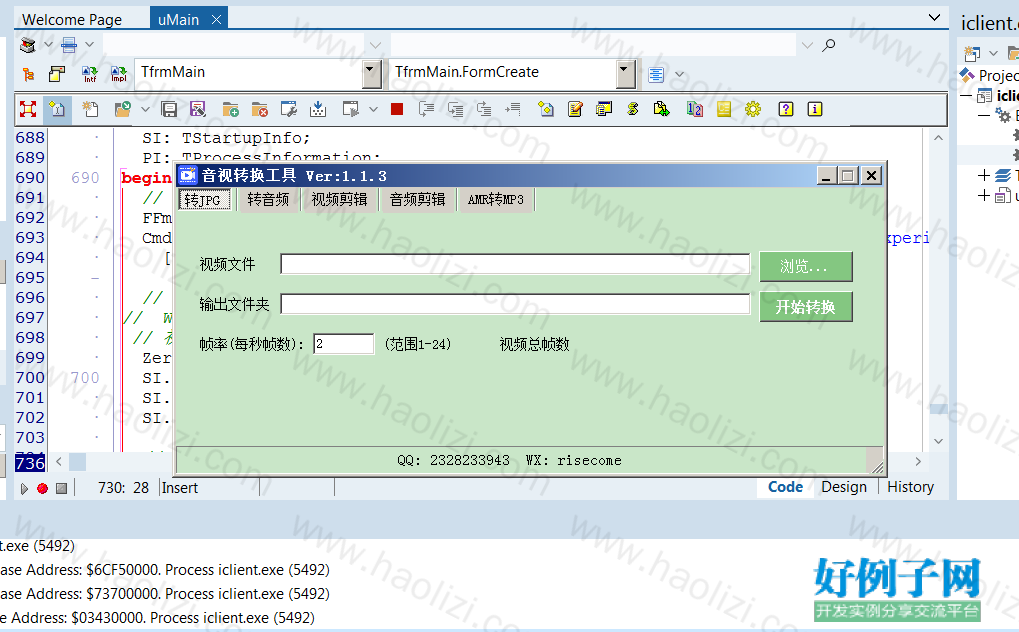This screenshot has height=632, width=1019.
Task: Click the grey floppy disk save icon
Action: [x=169, y=109]
